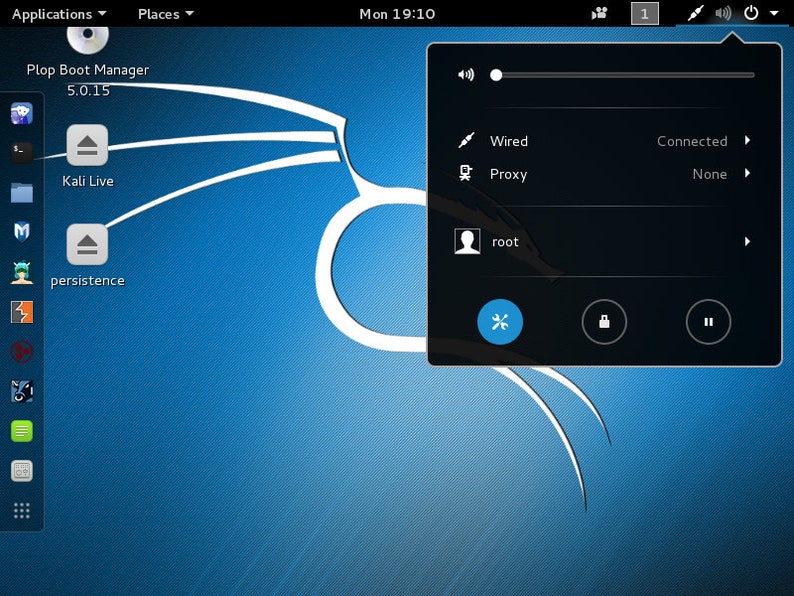The image size is (794, 596).
Task: Click workspace indicator number 1
Action: 645,14
